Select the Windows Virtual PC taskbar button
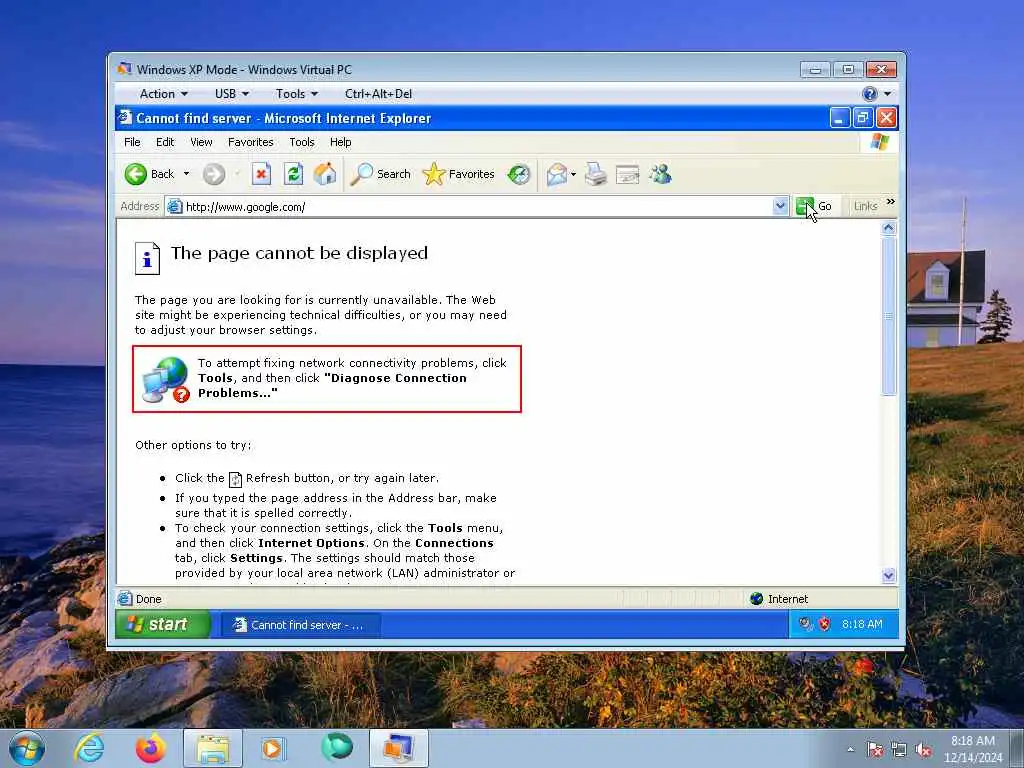This screenshot has width=1024, height=768. [x=399, y=748]
